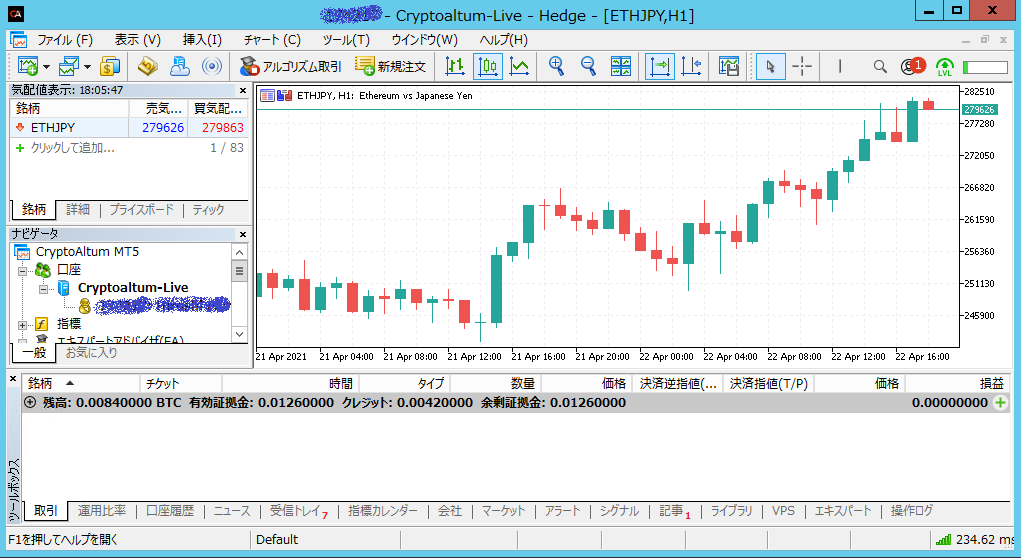1021x558 pixels.
Task: Click green plus at balance row end
Action: click(x=1000, y=402)
